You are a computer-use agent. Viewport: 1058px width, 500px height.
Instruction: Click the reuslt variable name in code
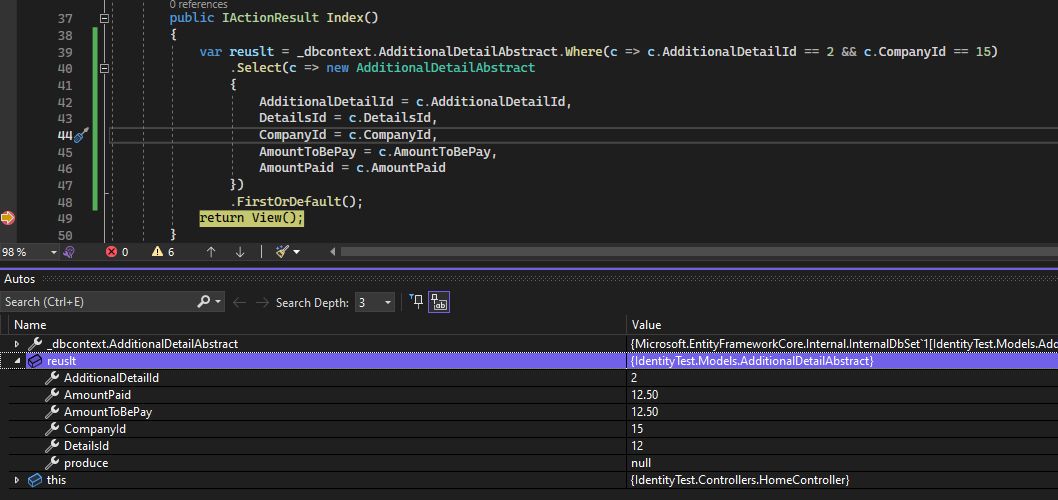[x=250, y=52]
